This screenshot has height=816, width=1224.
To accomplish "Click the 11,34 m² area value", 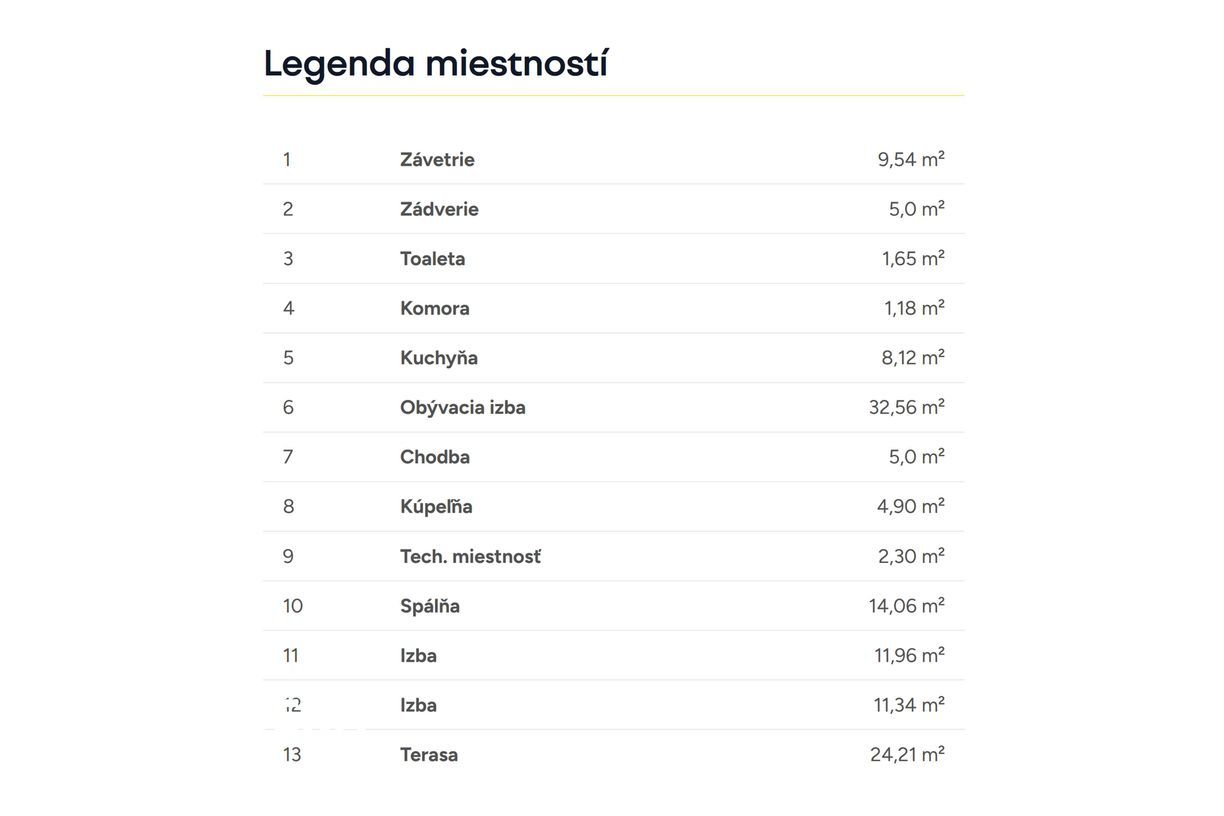I will [909, 705].
